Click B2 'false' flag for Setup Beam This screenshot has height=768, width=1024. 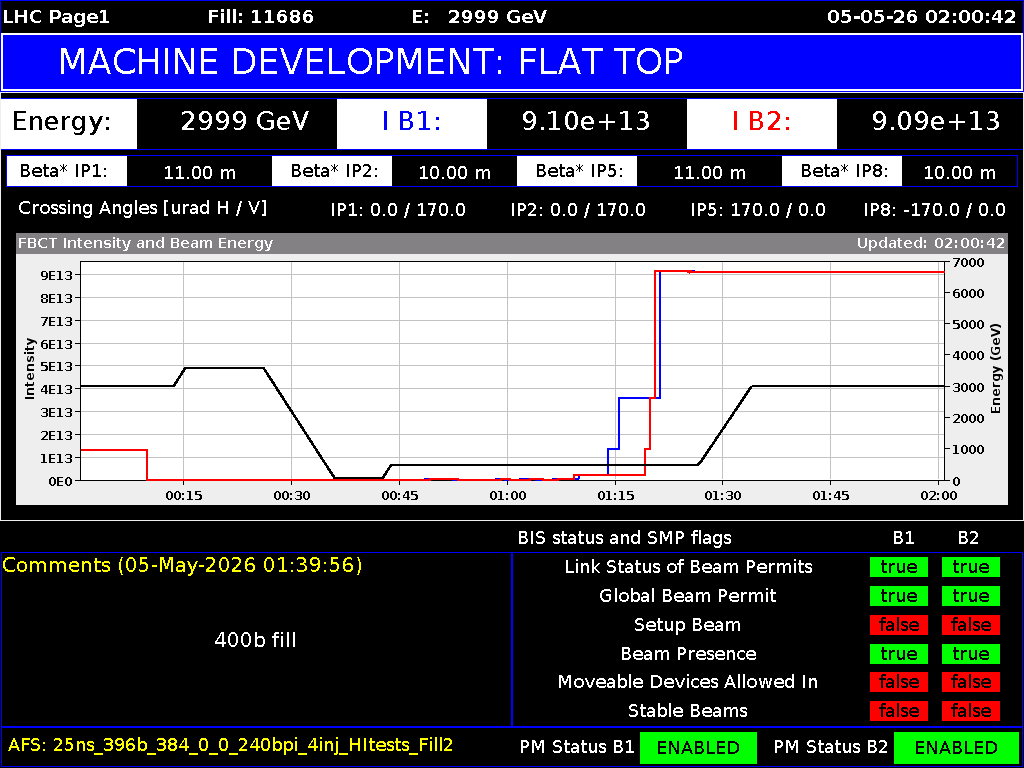click(x=970, y=624)
